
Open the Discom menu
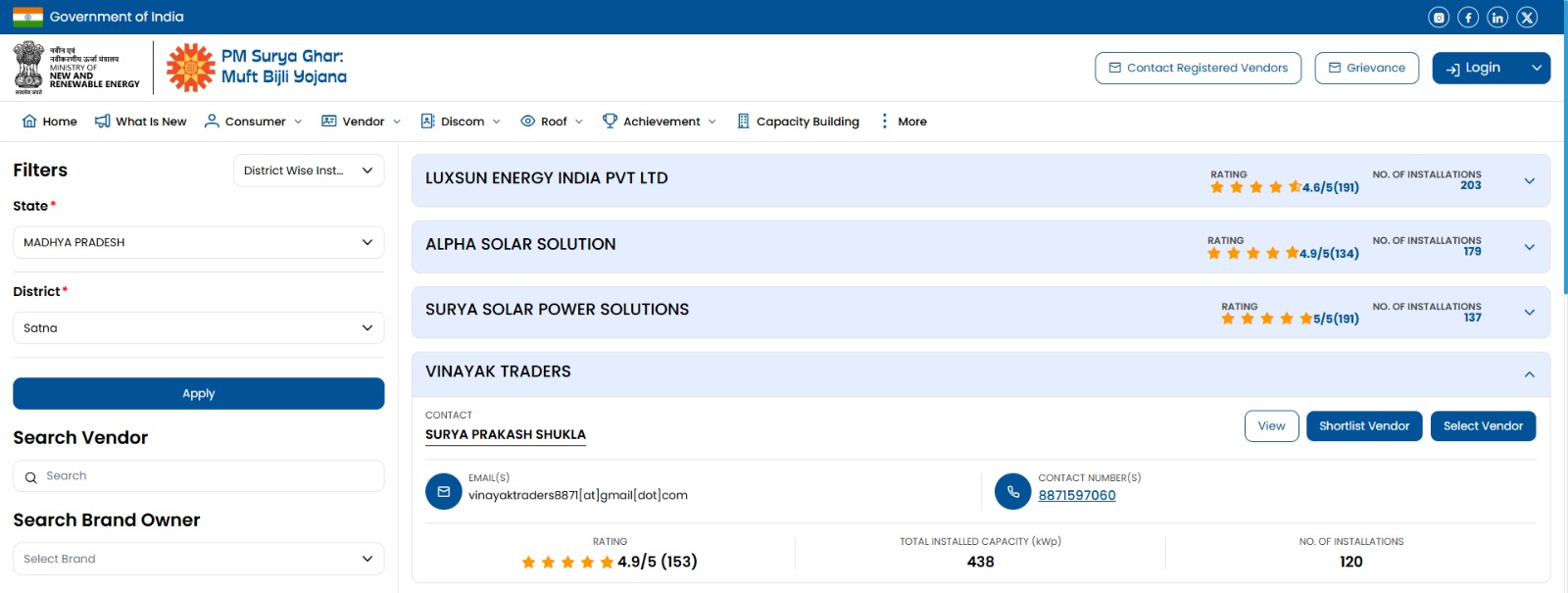461,121
